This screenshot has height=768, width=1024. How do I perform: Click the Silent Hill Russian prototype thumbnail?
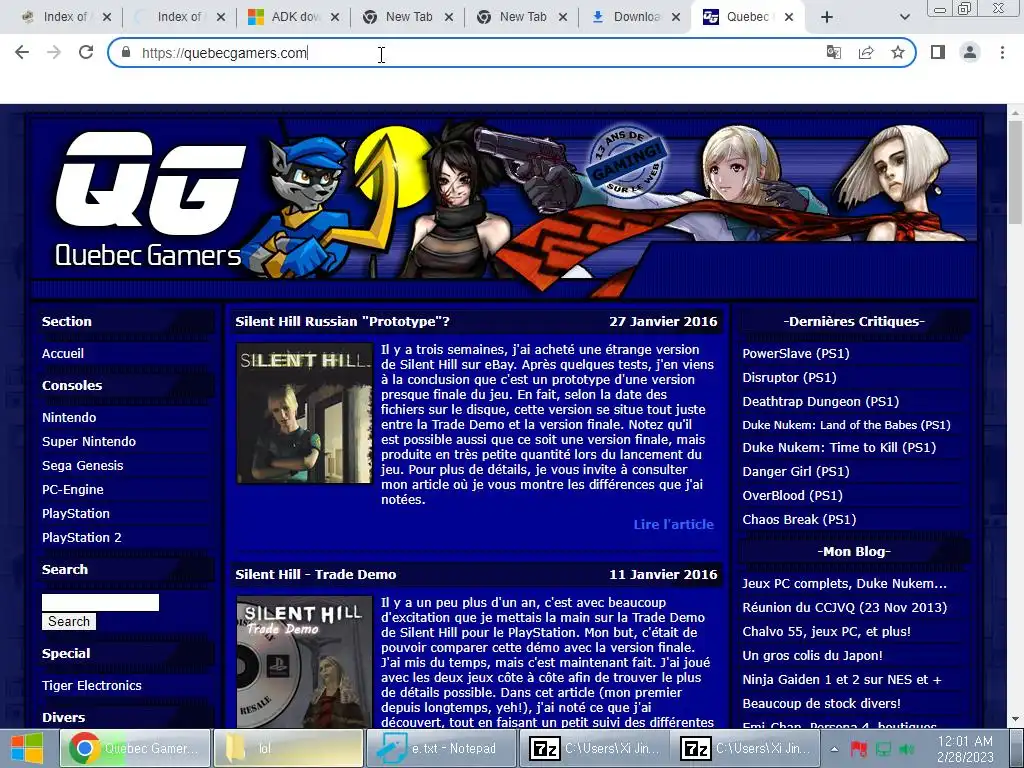click(304, 413)
